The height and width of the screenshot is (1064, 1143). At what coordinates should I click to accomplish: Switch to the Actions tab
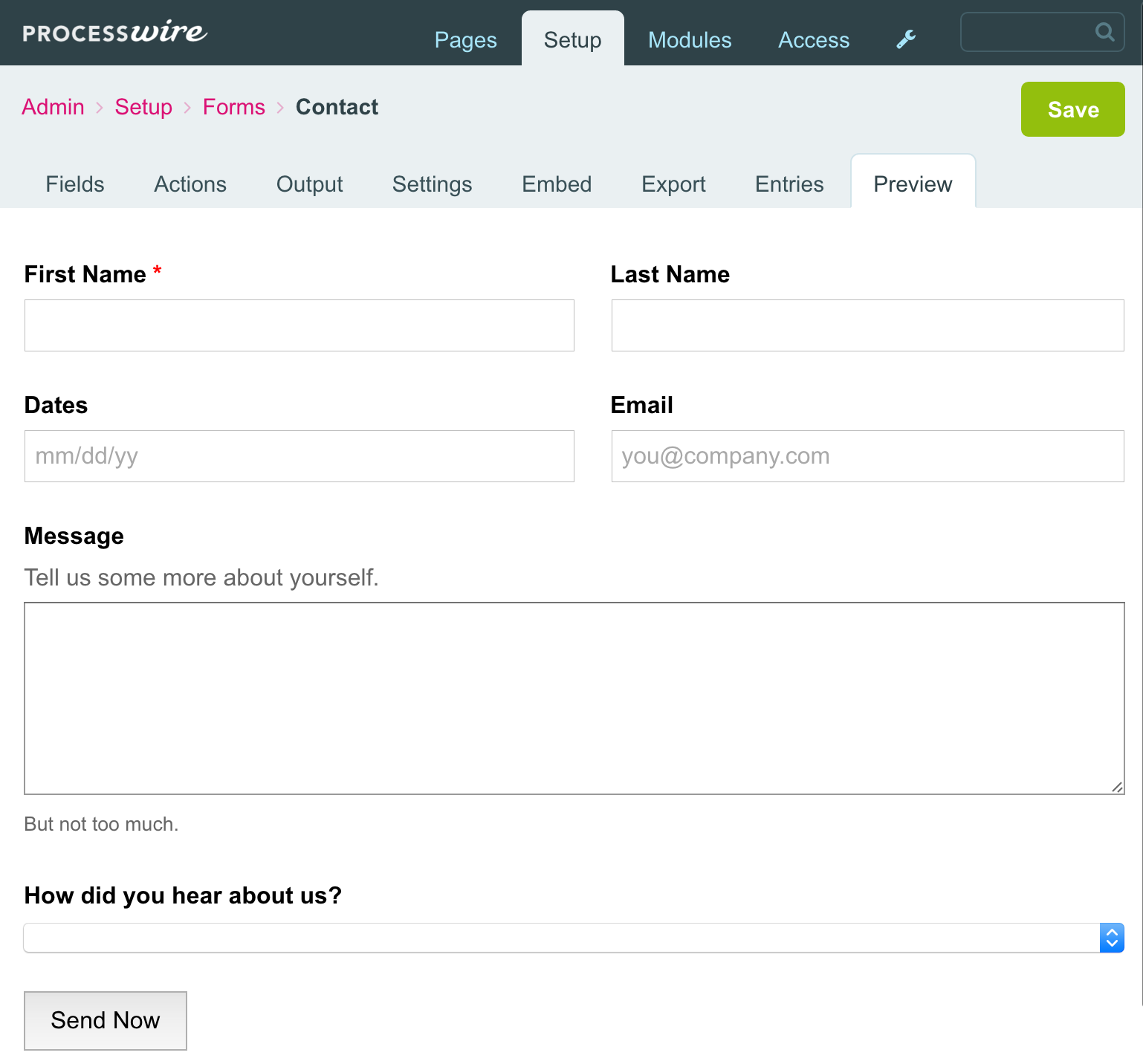[190, 184]
